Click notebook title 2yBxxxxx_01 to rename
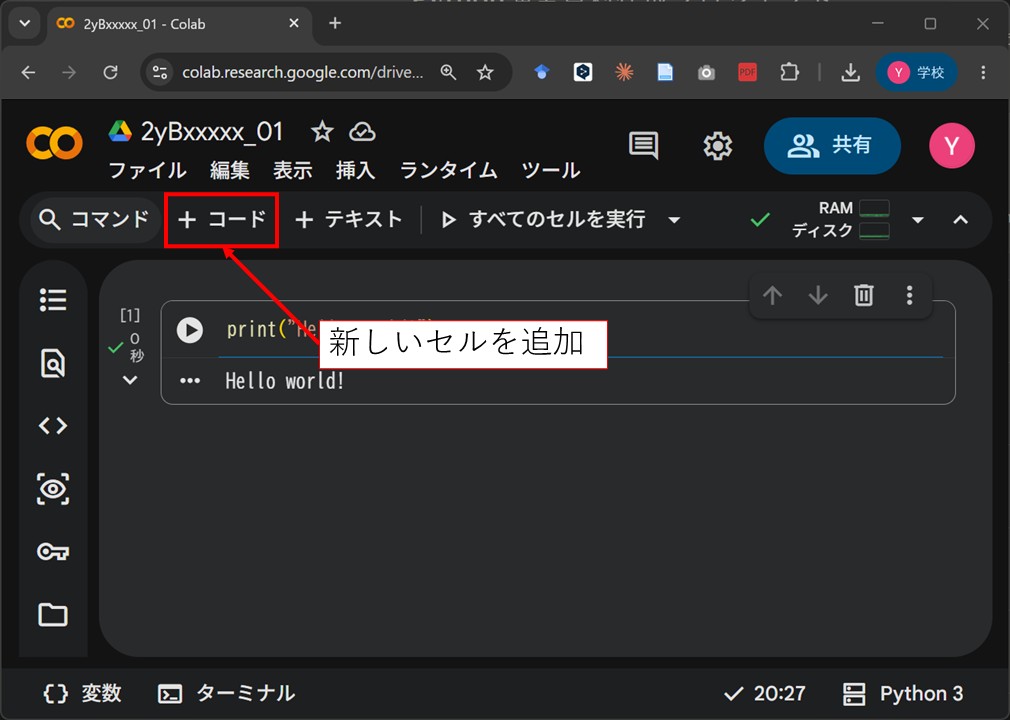Viewport: 1010px width, 720px height. 212,132
